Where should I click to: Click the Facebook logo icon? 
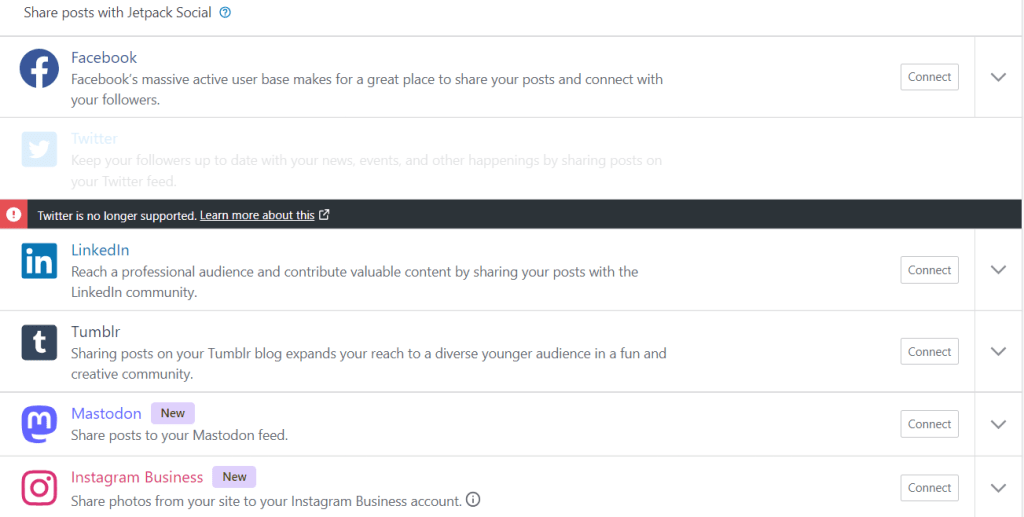tap(39, 68)
